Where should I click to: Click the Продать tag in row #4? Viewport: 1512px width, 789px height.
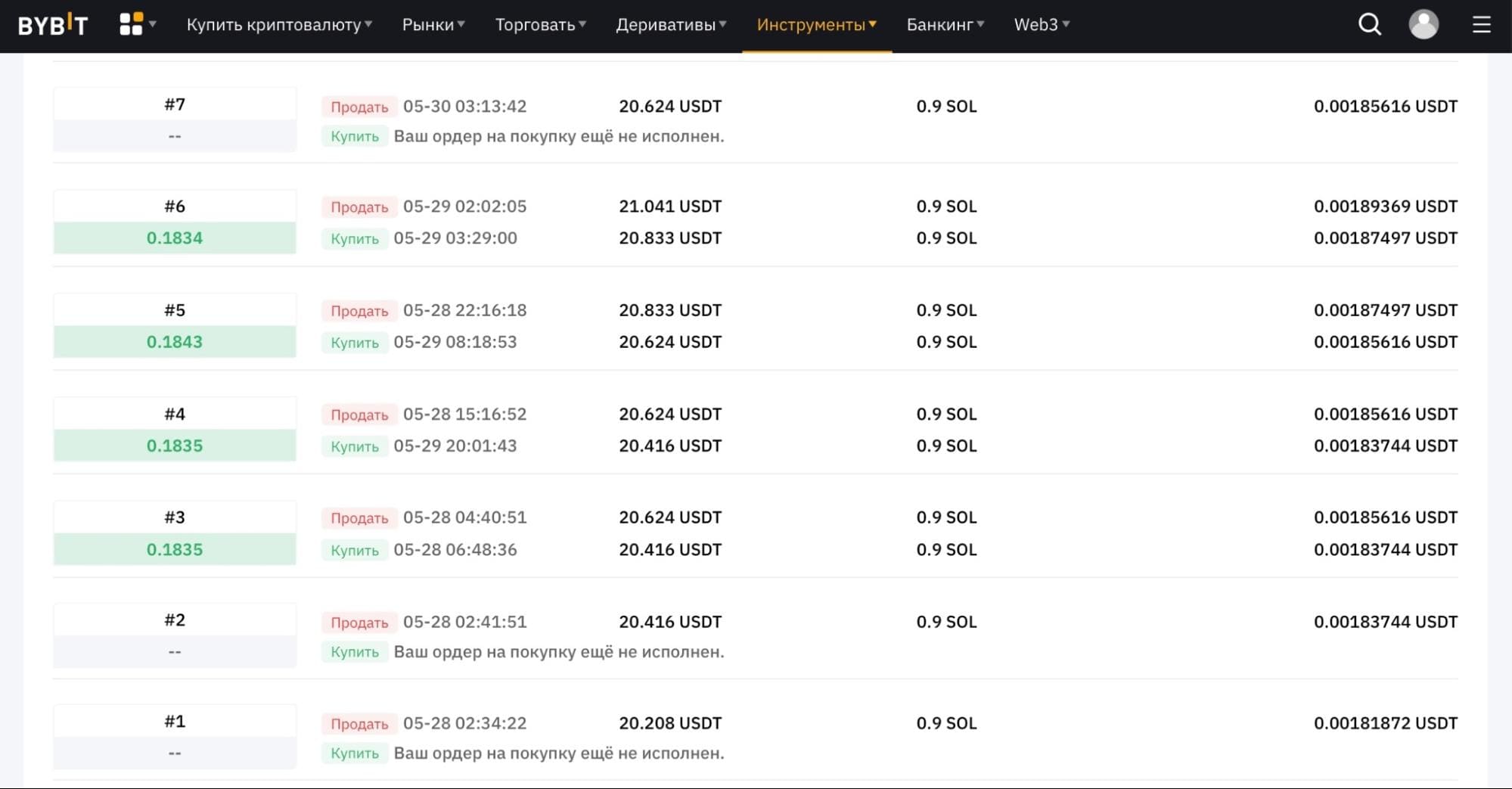(359, 415)
